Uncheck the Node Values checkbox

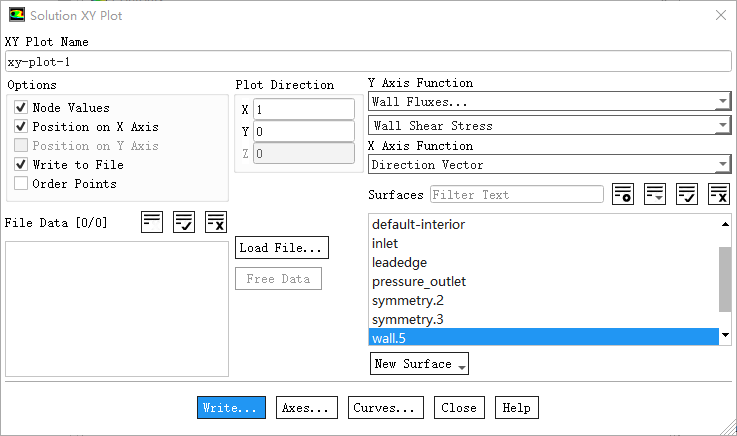tap(21, 108)
